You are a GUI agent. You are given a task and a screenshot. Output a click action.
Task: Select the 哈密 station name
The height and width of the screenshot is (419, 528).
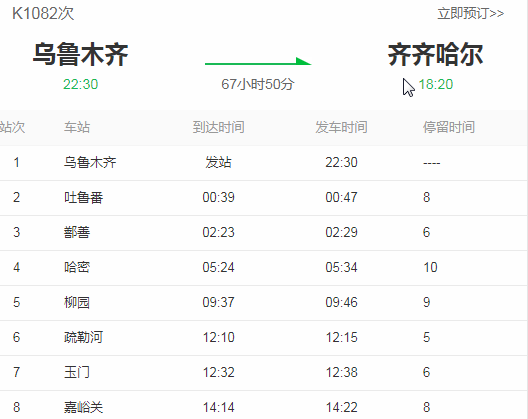[x=77, y=267]
